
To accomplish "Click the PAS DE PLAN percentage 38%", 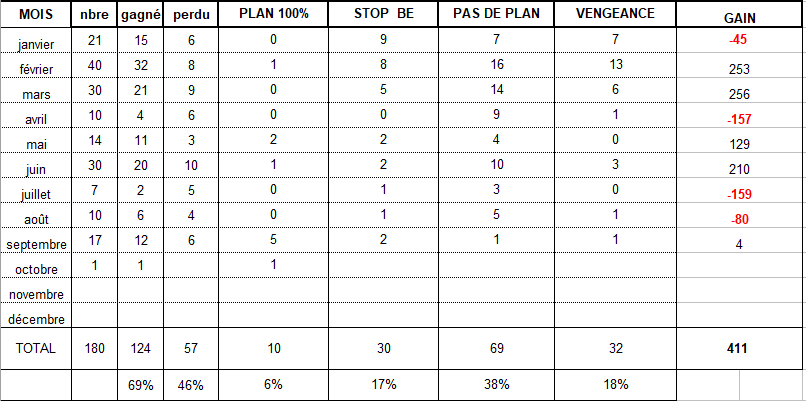I will coord(496,385).
